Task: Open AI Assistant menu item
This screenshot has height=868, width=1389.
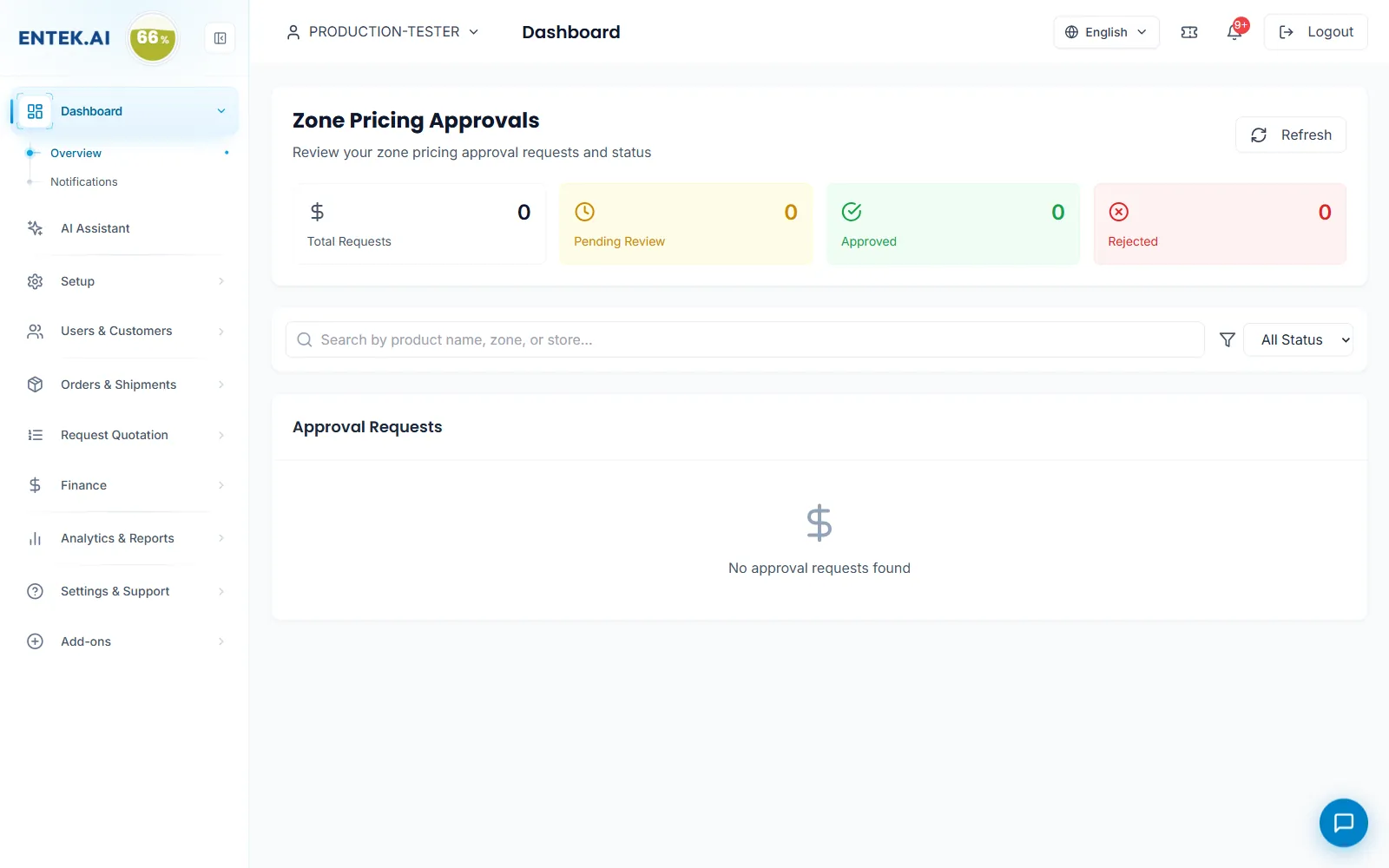Action: [x=95, y=228]
